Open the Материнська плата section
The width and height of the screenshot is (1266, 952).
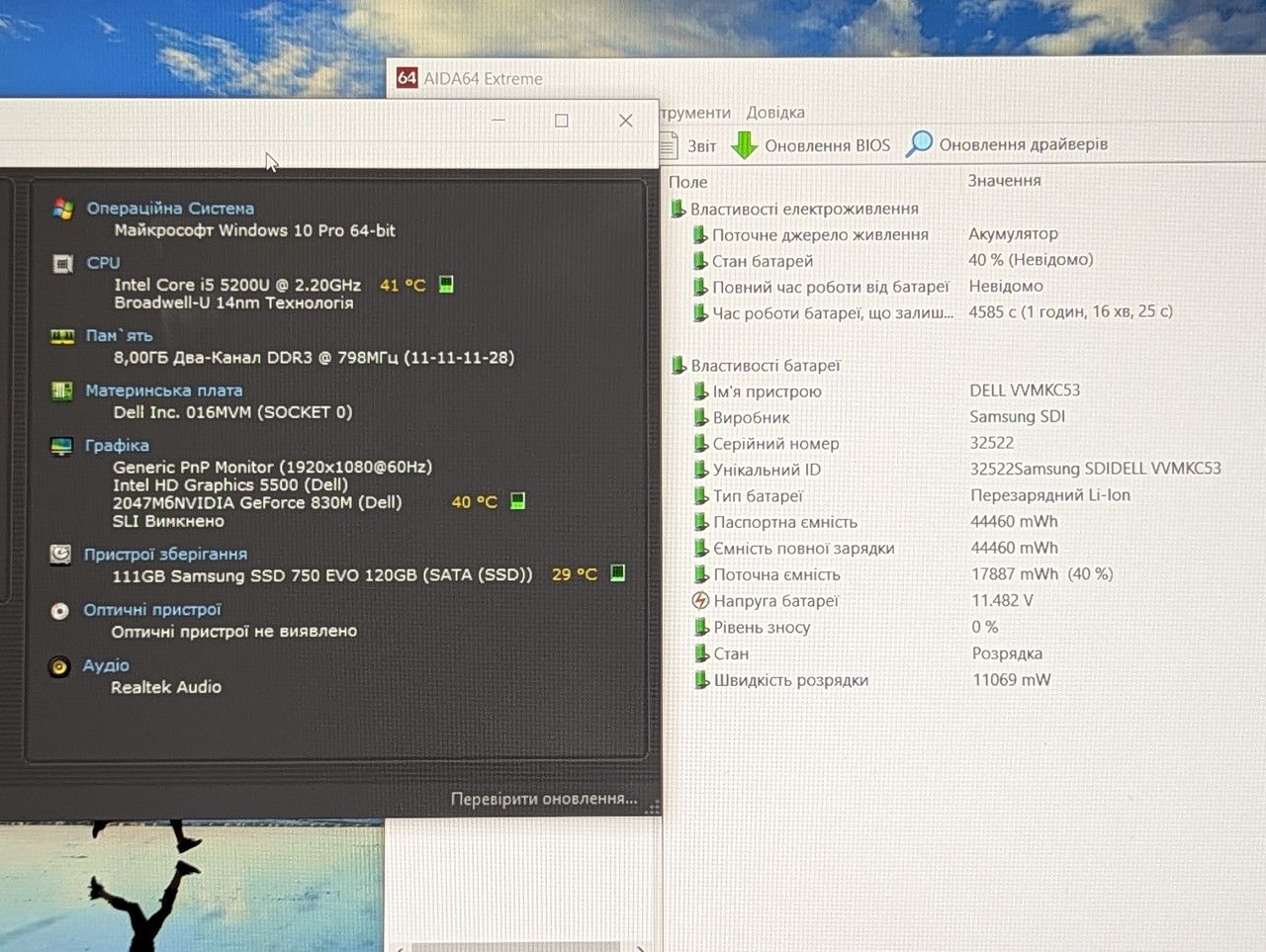coord(163,390)
